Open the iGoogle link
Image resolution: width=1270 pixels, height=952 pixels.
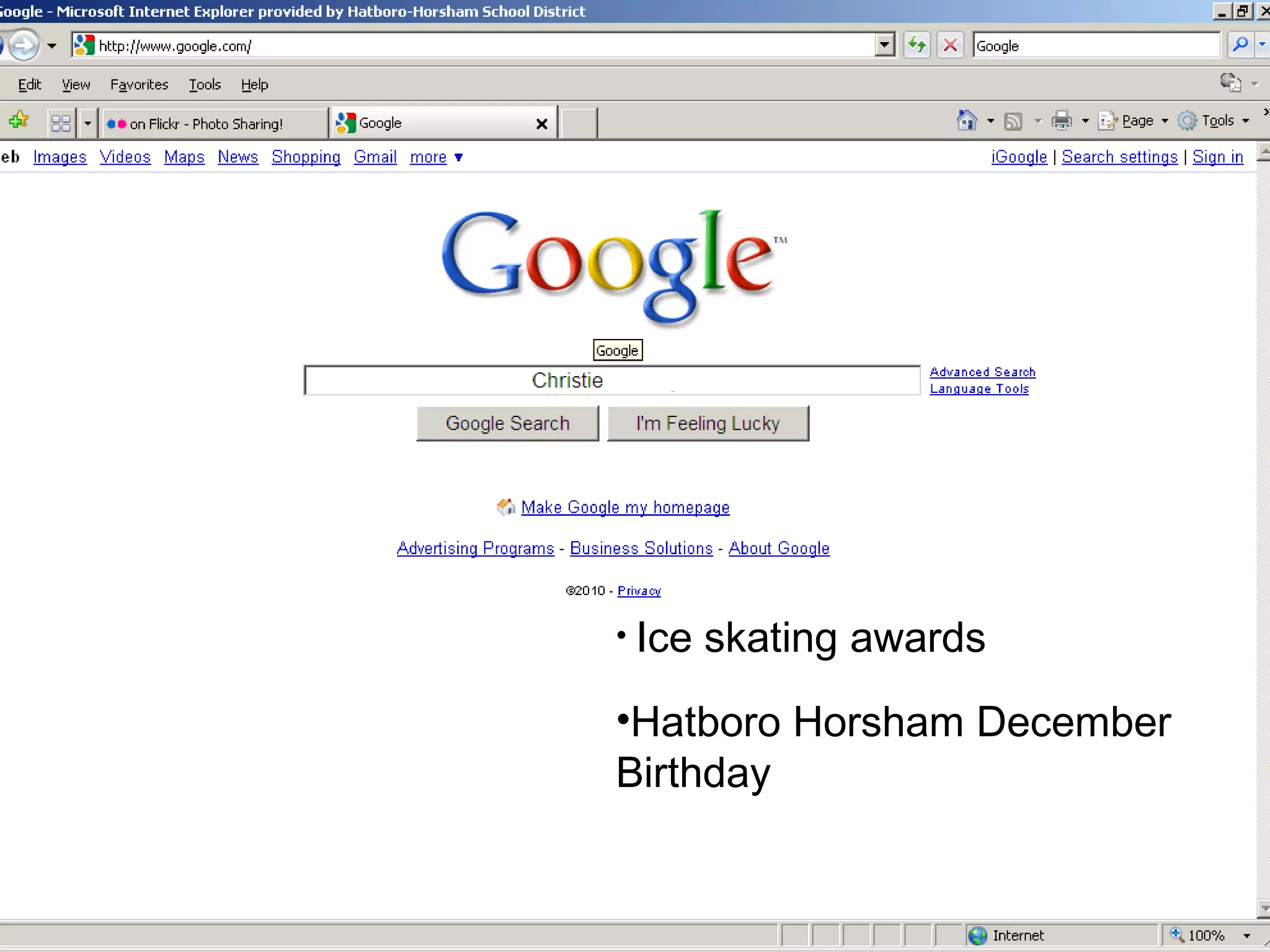point(1019,157)
